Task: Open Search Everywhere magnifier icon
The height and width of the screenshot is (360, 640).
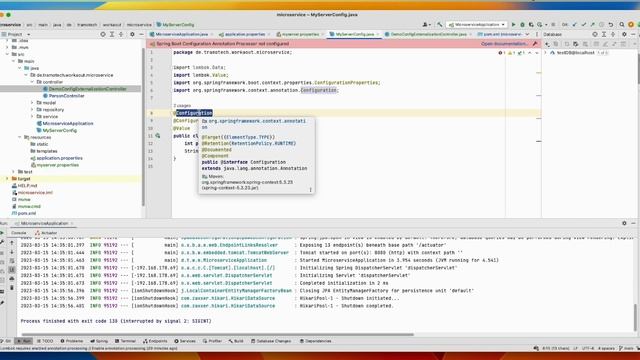Action: pyautogui.click(x=622, y=24)
